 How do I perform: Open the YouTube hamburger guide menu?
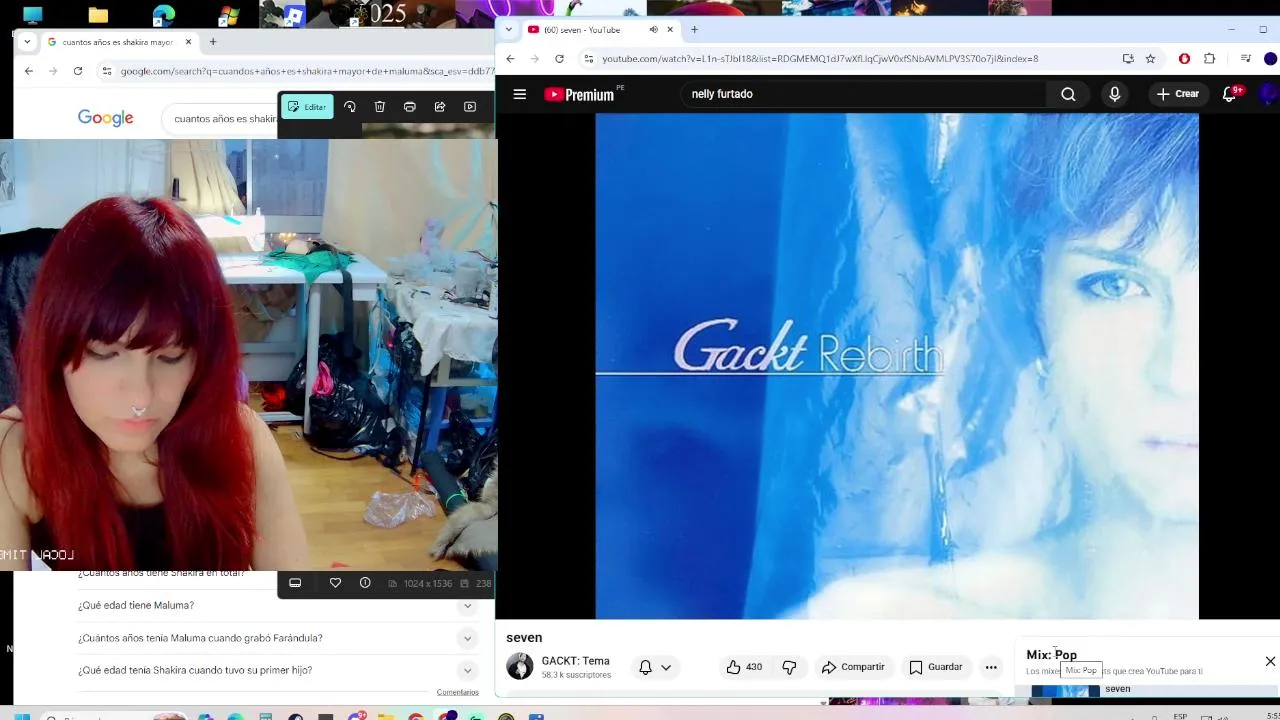tap(520, 94)
